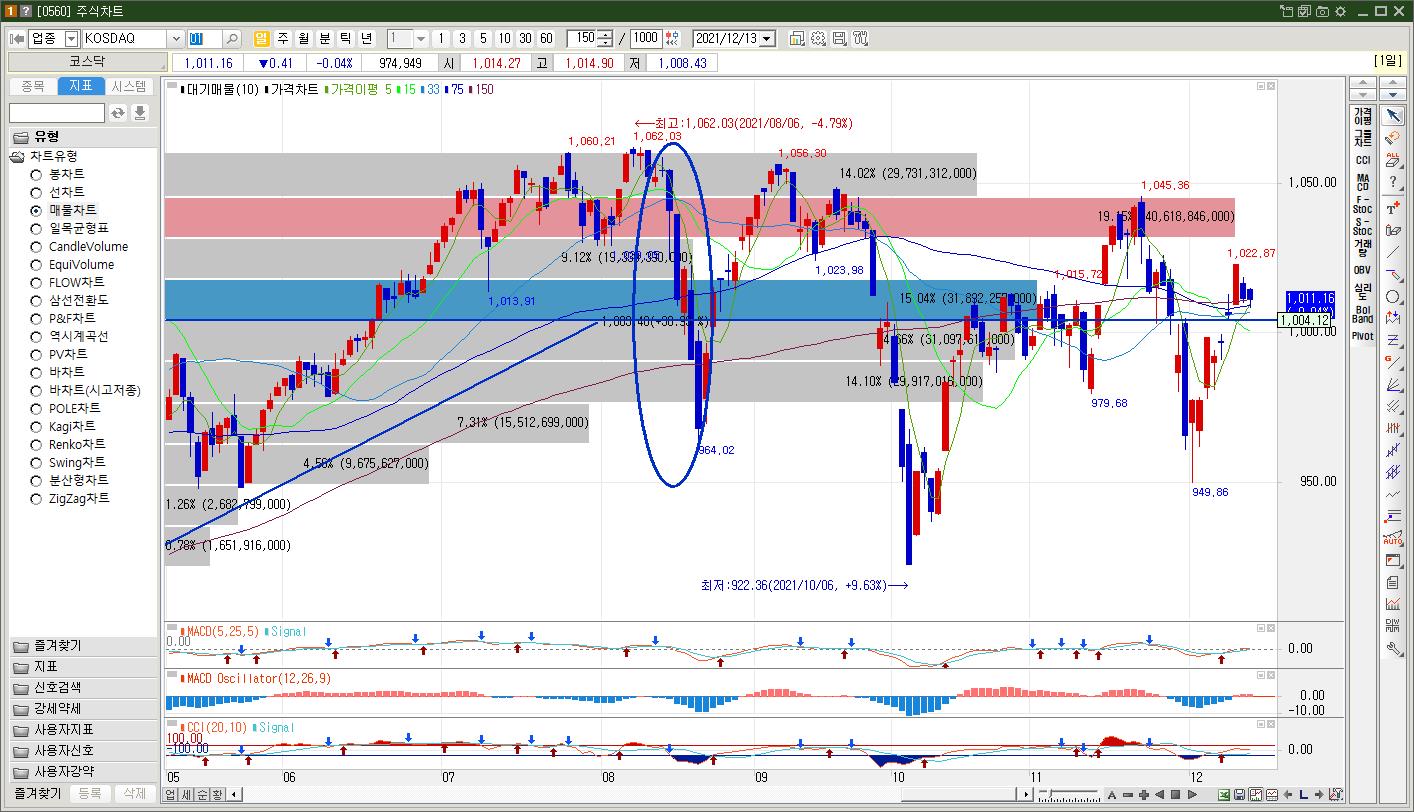
Task: Click the indicator search input field
Action: point(57,113)
